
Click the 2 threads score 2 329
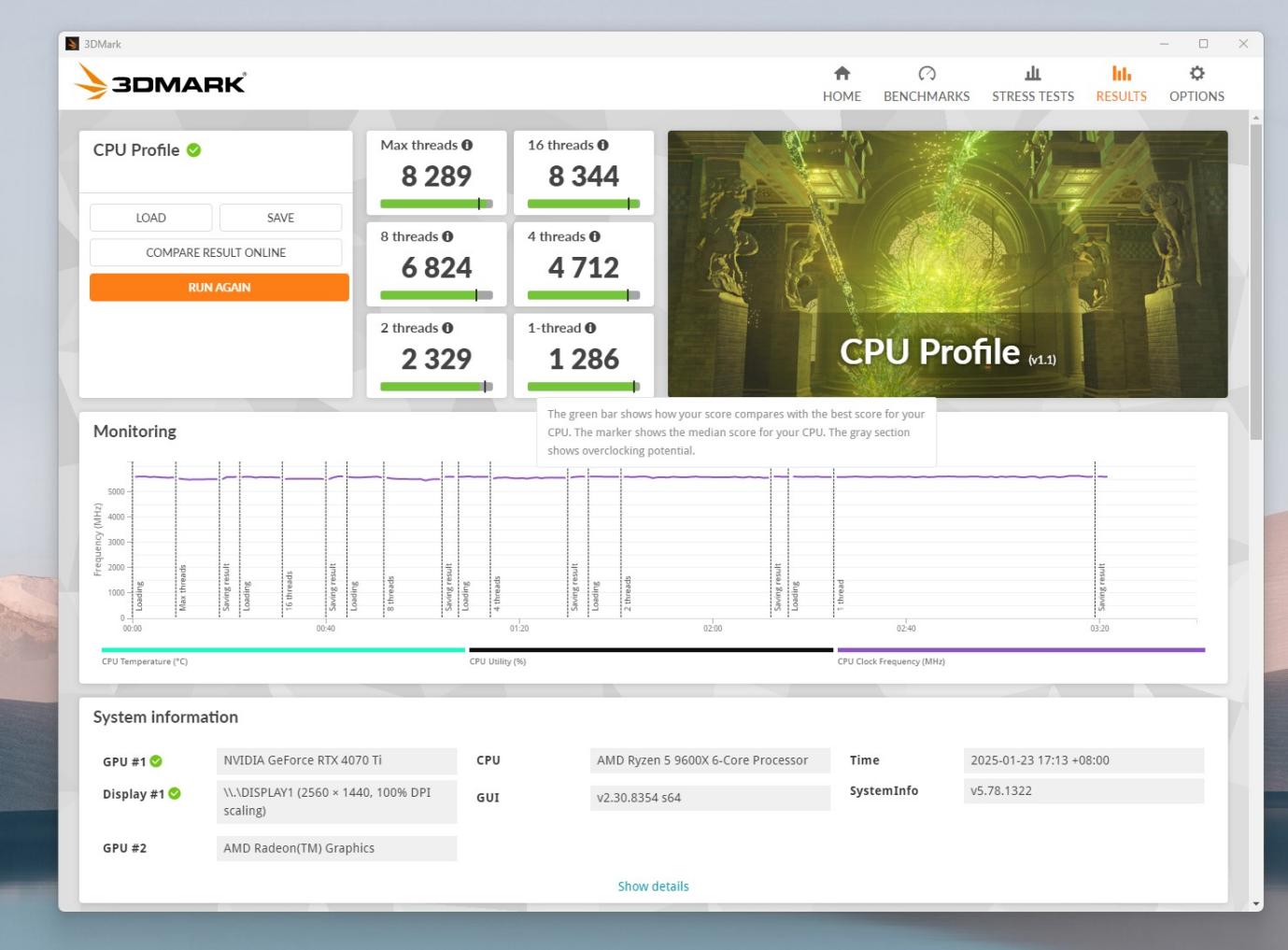(x=436, y=360)
